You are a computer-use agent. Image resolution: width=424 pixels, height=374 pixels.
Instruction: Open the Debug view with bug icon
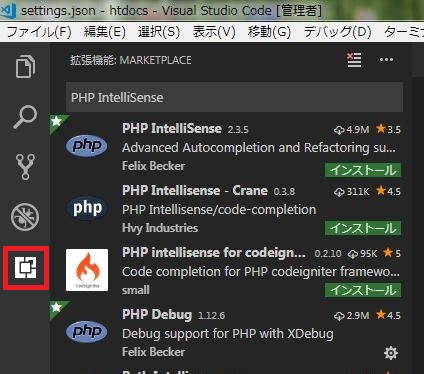(25, 217)
